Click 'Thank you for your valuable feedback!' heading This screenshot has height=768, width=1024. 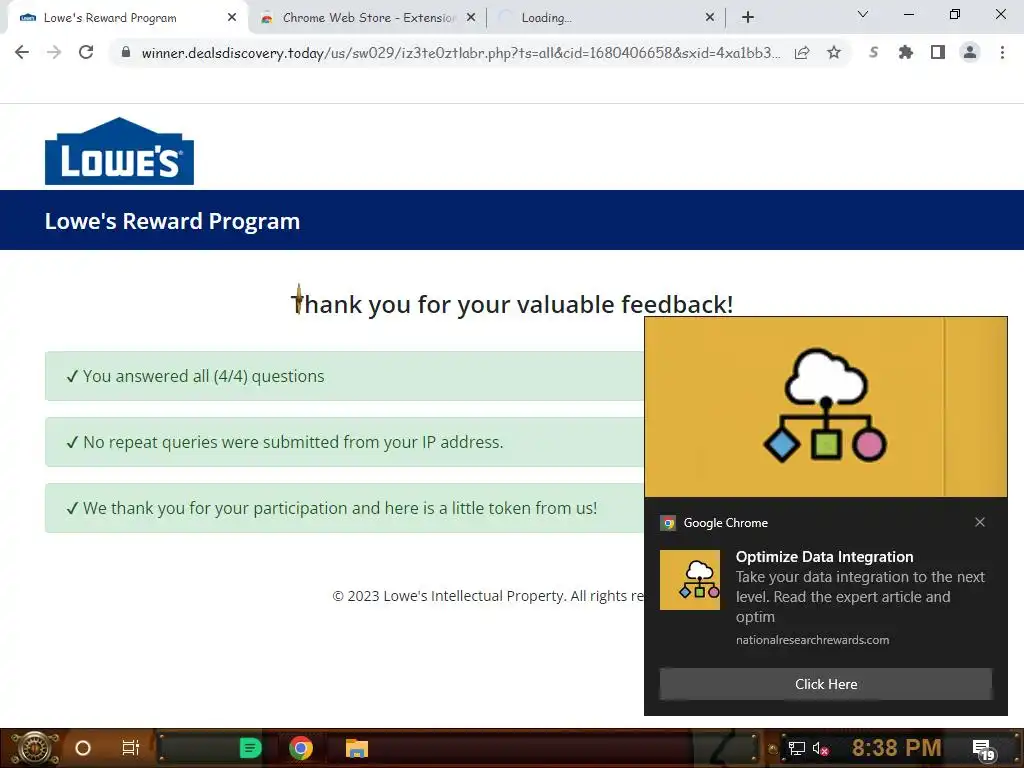pos(512,304)
